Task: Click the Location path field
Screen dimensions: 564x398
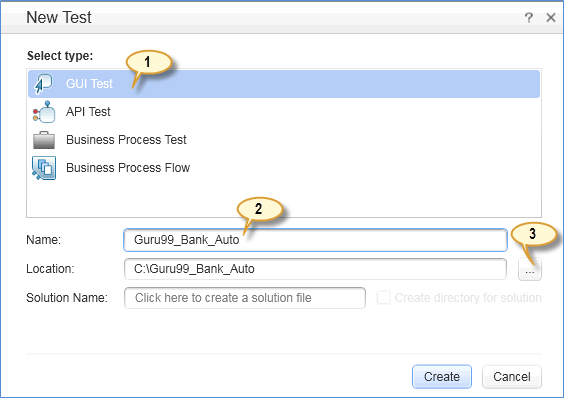Action: point(315,269)
